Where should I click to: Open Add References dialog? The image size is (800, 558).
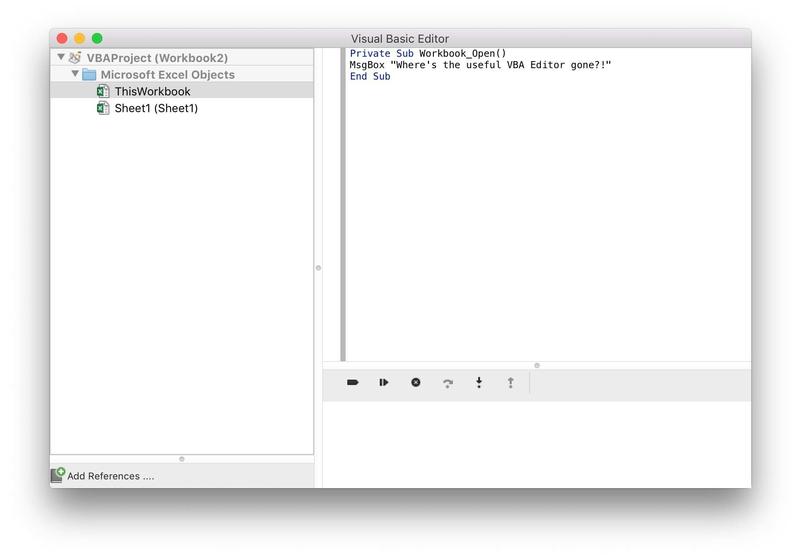click(110, 476)
